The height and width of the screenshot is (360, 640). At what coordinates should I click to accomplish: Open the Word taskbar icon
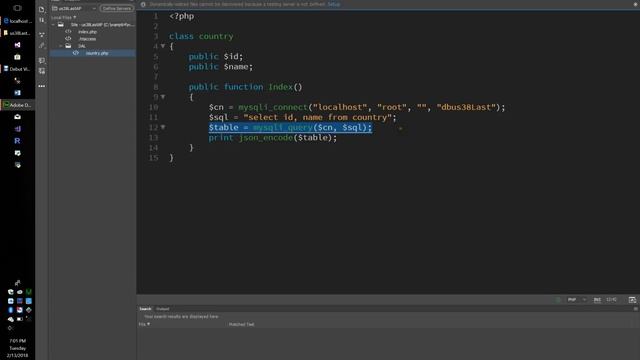point(17,93)
